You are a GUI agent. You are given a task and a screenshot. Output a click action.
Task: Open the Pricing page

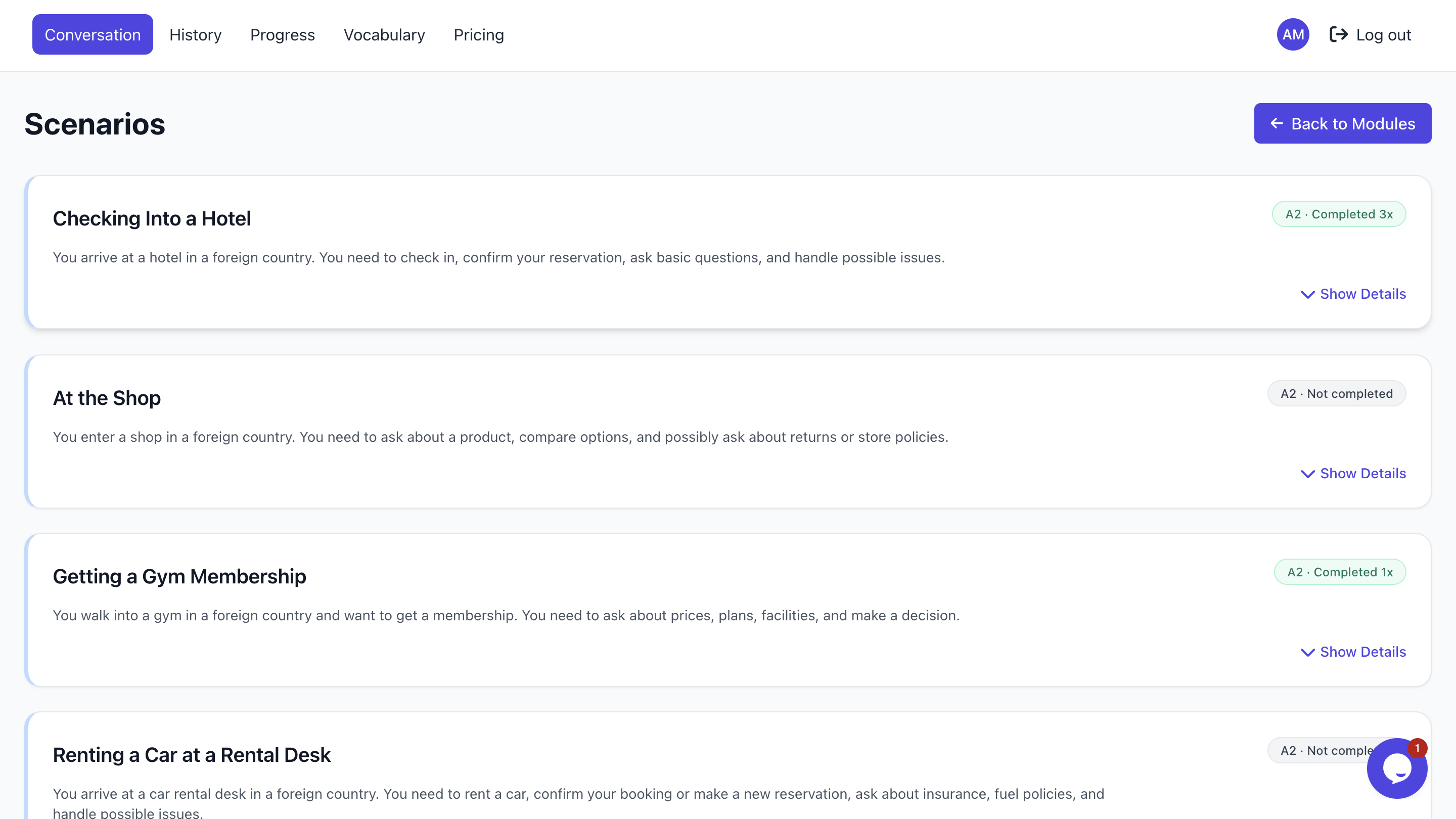(478, 34)
